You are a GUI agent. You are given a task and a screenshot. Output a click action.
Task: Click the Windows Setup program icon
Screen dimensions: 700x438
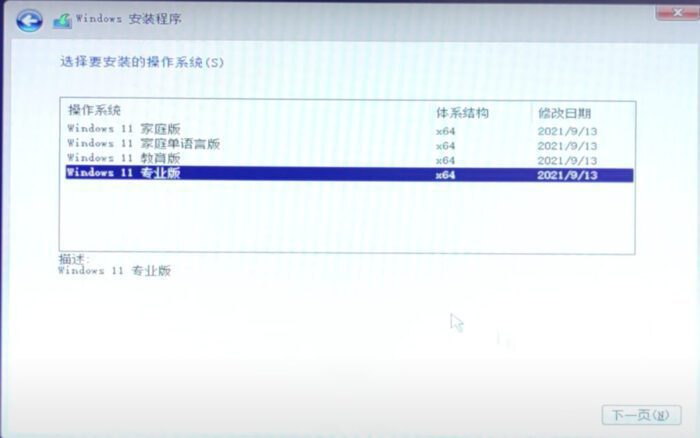click(62, 21)
